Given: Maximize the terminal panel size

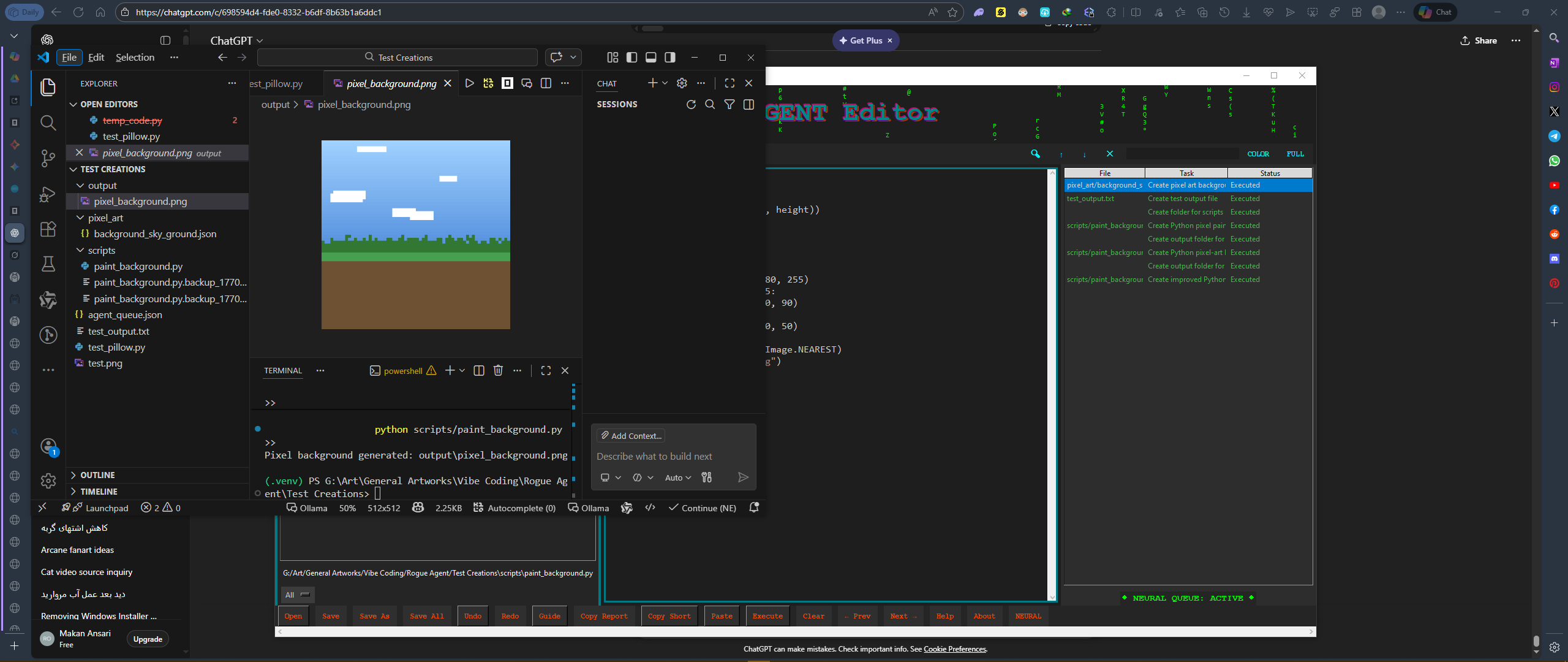Looking at the screenshot, I should click(x=546, y=370).
